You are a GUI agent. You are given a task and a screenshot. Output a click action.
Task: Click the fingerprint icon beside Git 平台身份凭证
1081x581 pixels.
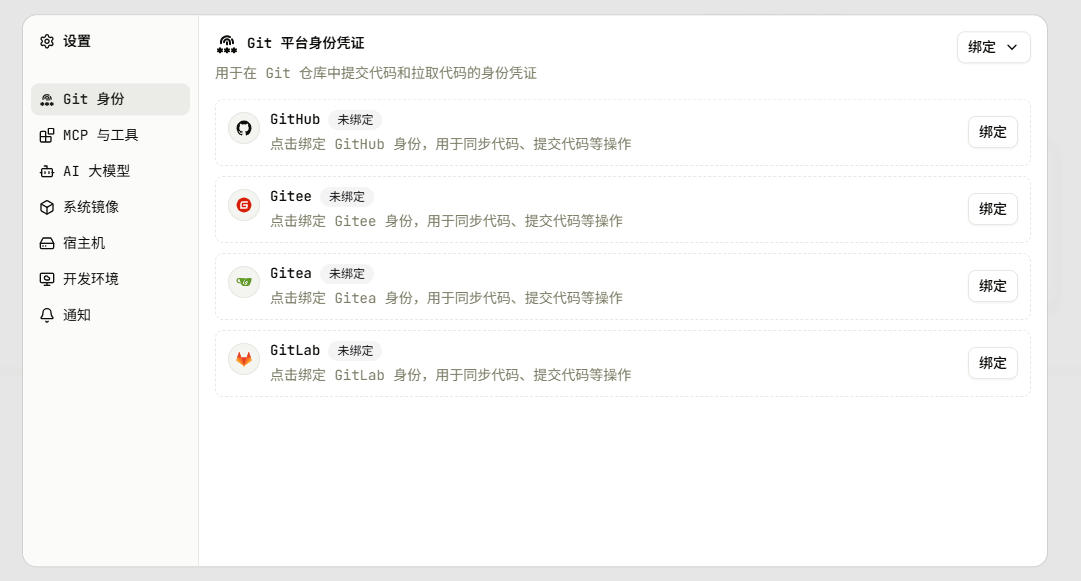[227, 44]
